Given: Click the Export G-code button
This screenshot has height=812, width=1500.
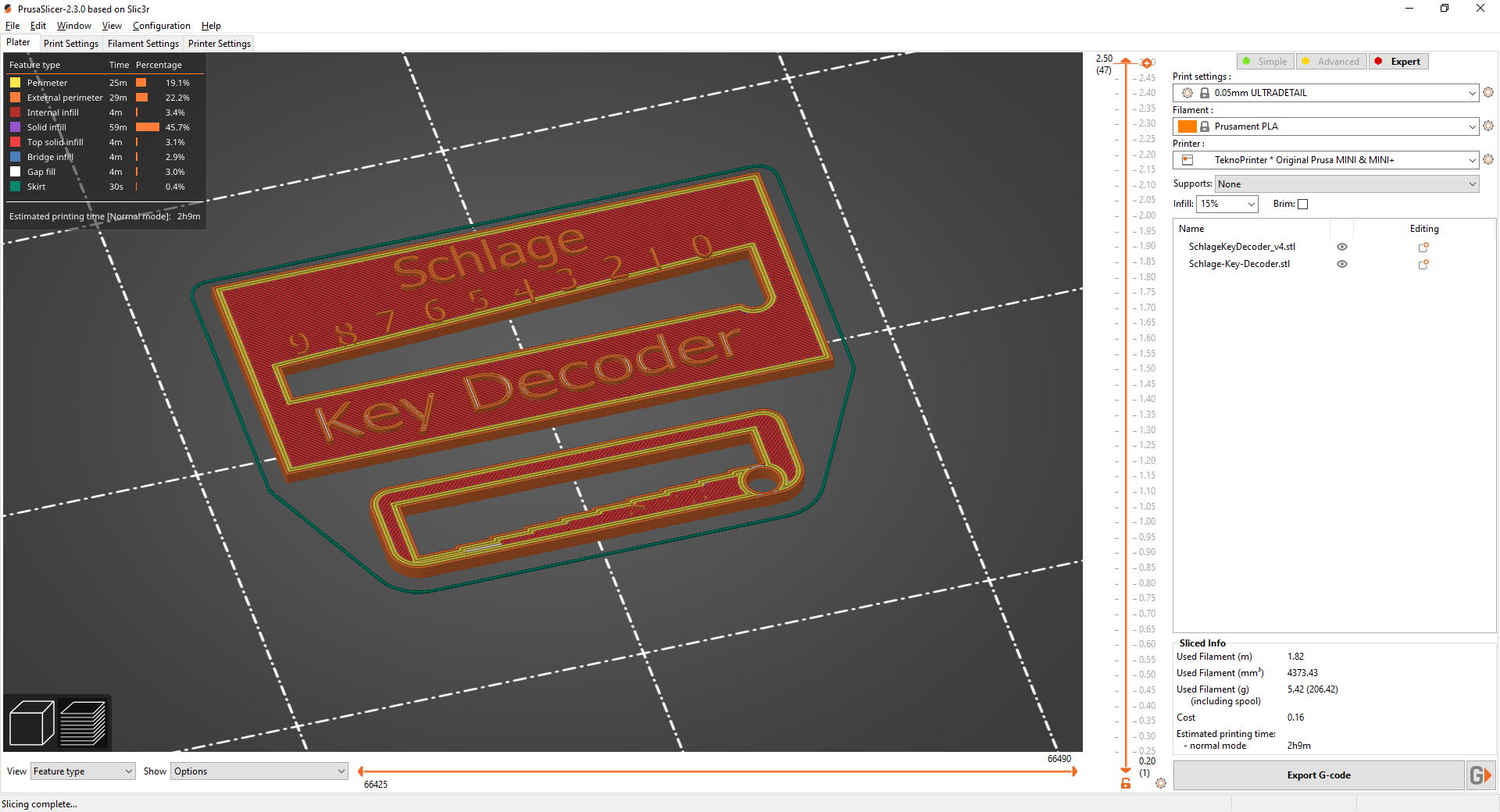Looking at the screenshot, I should click(1319, 775).
